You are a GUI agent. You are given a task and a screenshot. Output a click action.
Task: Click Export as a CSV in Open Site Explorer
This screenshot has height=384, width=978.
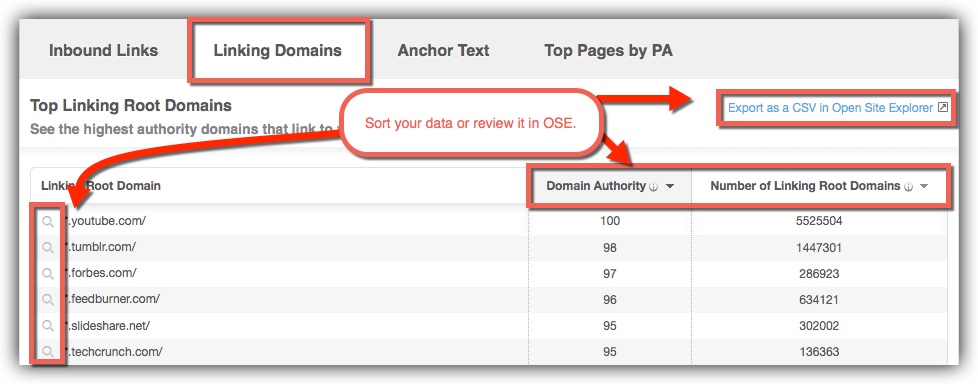(x=830, y=108)
